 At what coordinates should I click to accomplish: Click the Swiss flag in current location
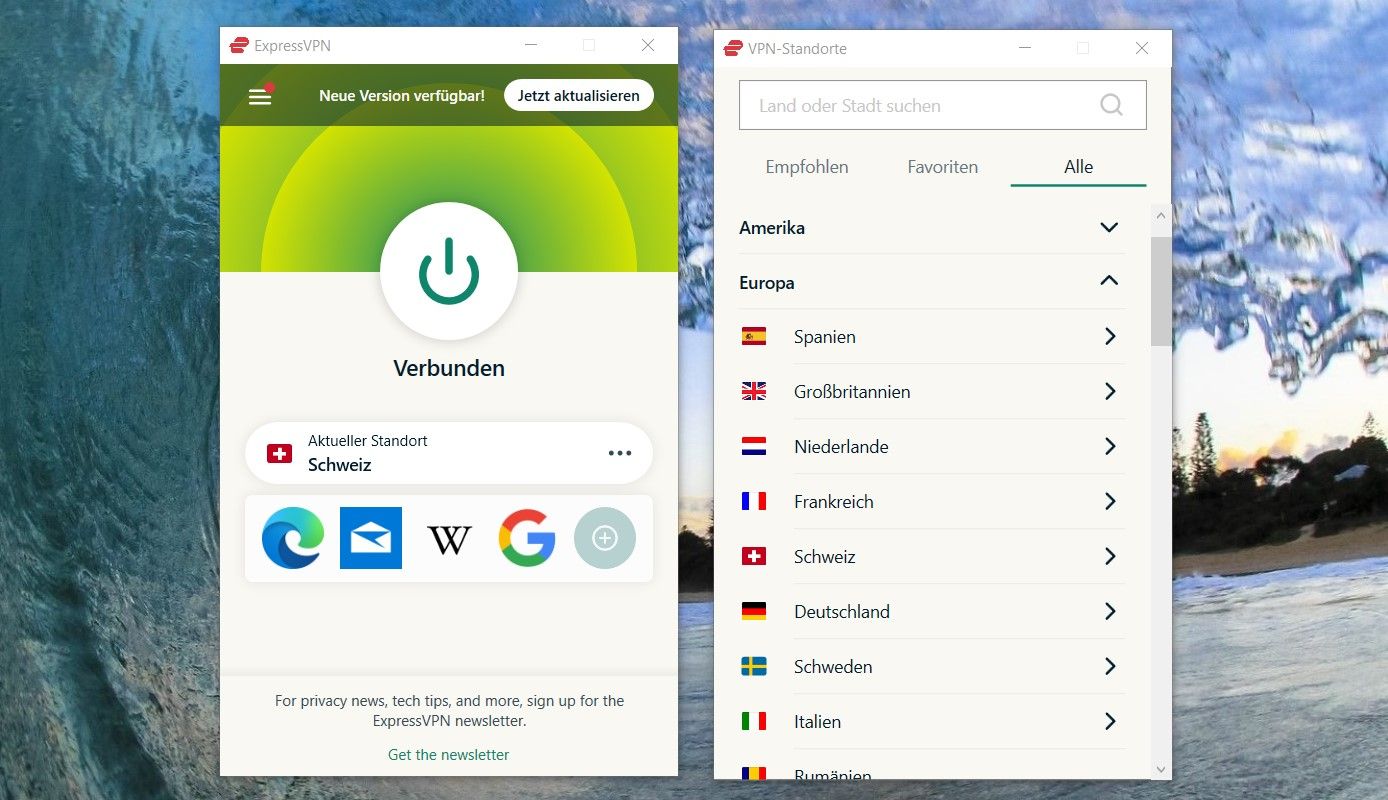(x=279, y=453)
